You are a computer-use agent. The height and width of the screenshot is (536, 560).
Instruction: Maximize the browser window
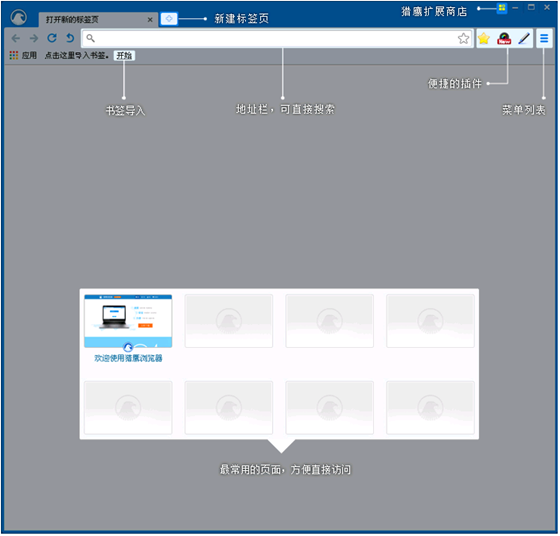click(x=531, y=7)
